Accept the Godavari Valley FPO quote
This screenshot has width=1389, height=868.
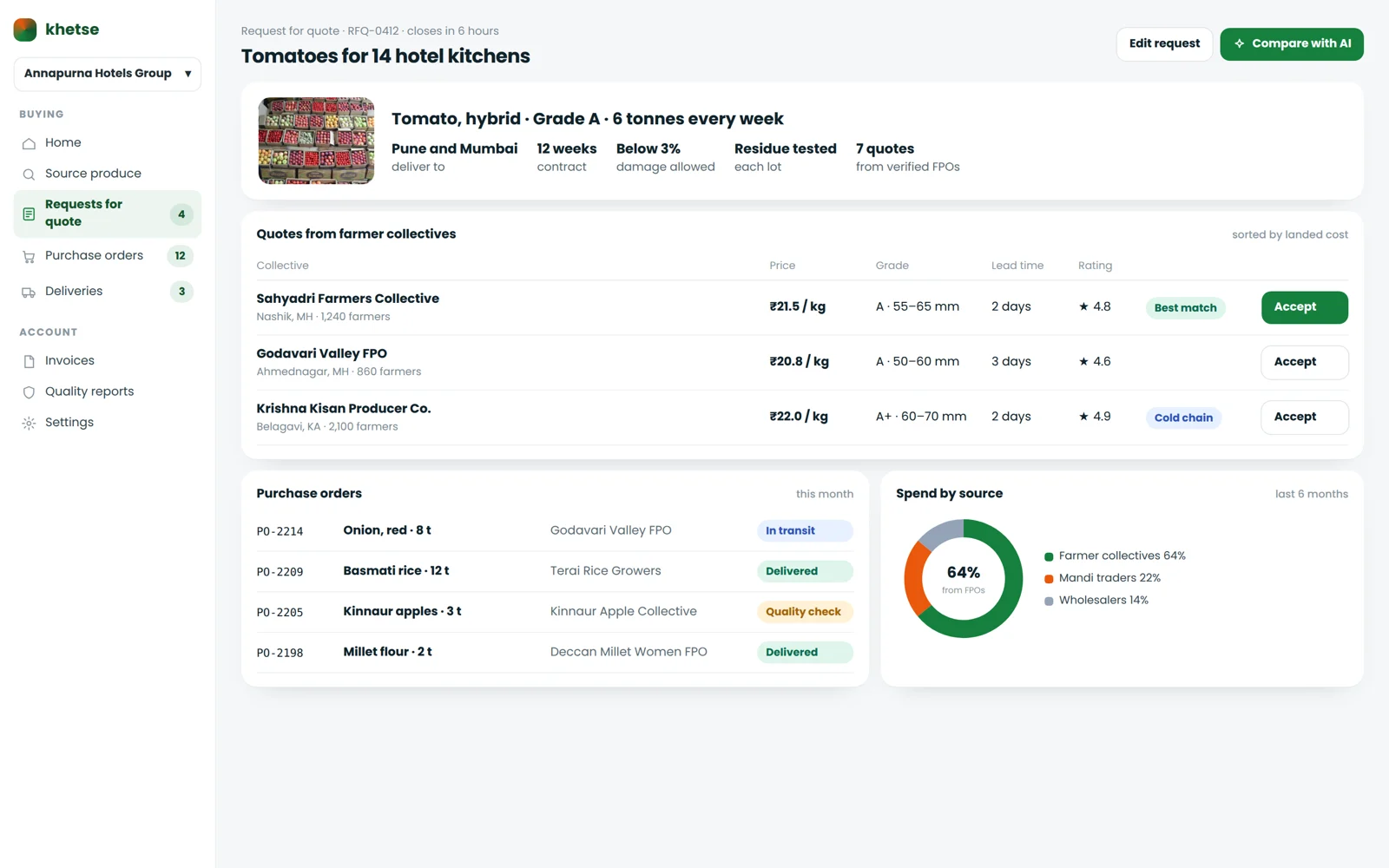click(1305, 362)
